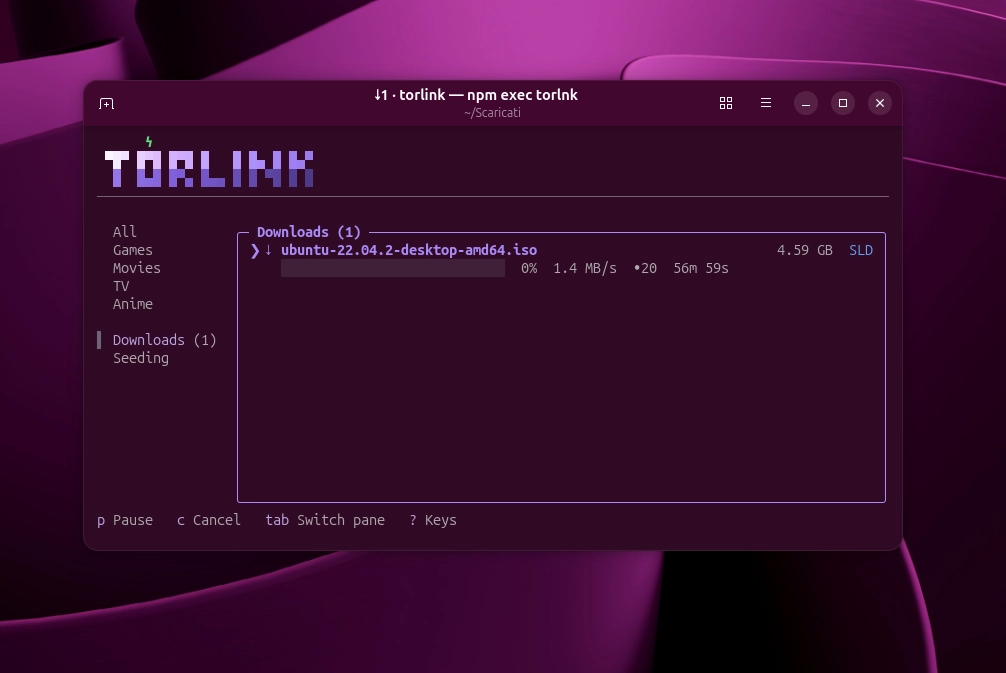Image resolution: width=1006 pixels, height=673 pixels.
Task: Maximize the torlink terminal window
Action: (x=843, y=103)
